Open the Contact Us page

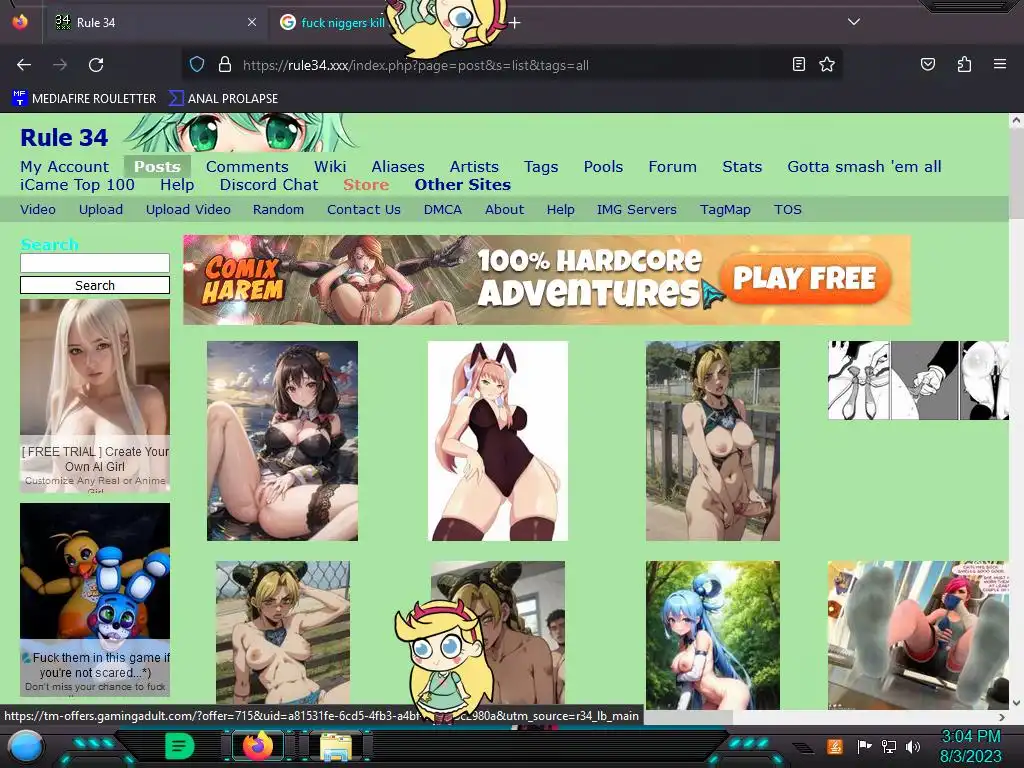[x=364, y=210]
